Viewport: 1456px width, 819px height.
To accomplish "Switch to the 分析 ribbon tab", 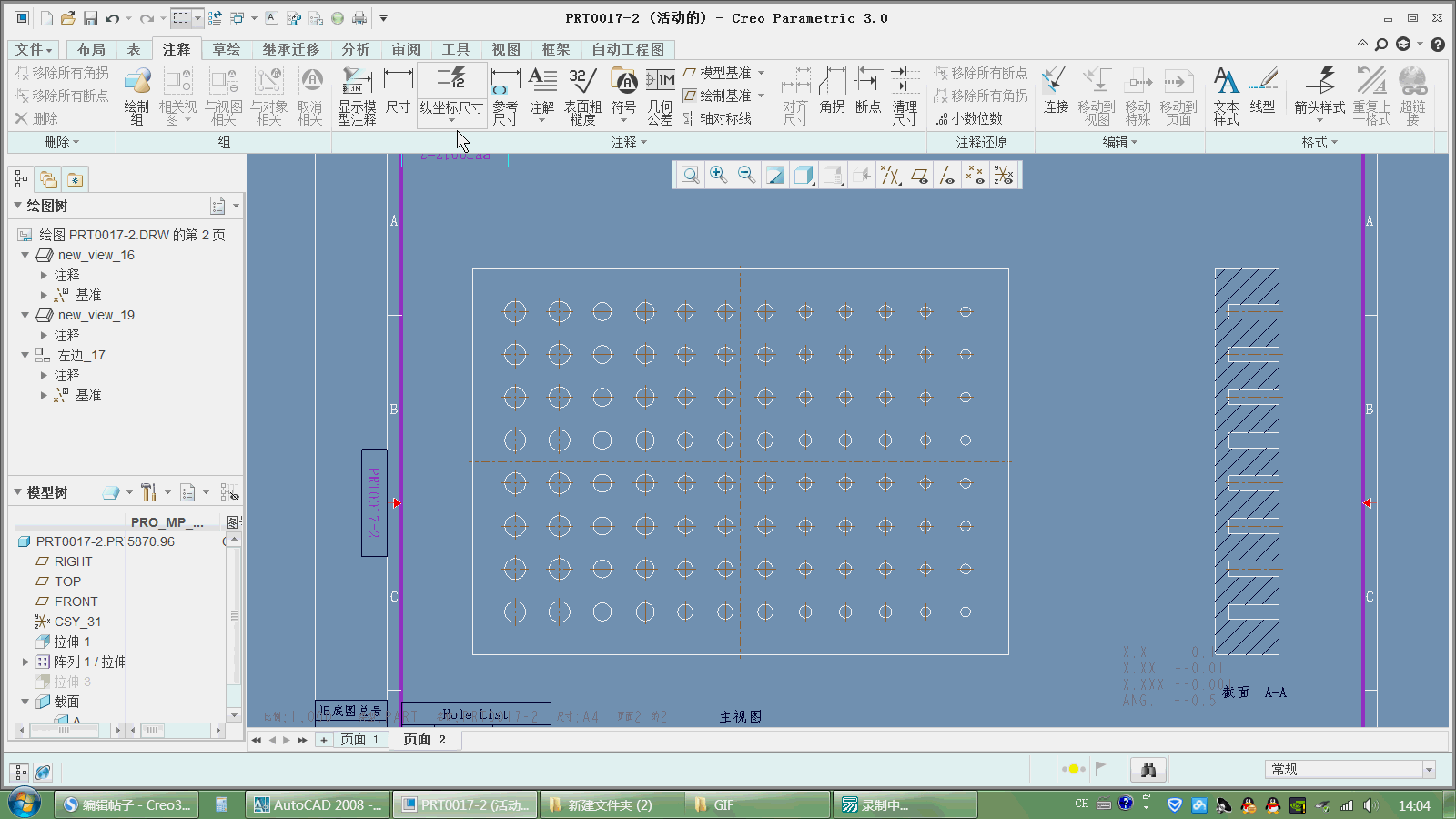I will [x=356, y=49].
